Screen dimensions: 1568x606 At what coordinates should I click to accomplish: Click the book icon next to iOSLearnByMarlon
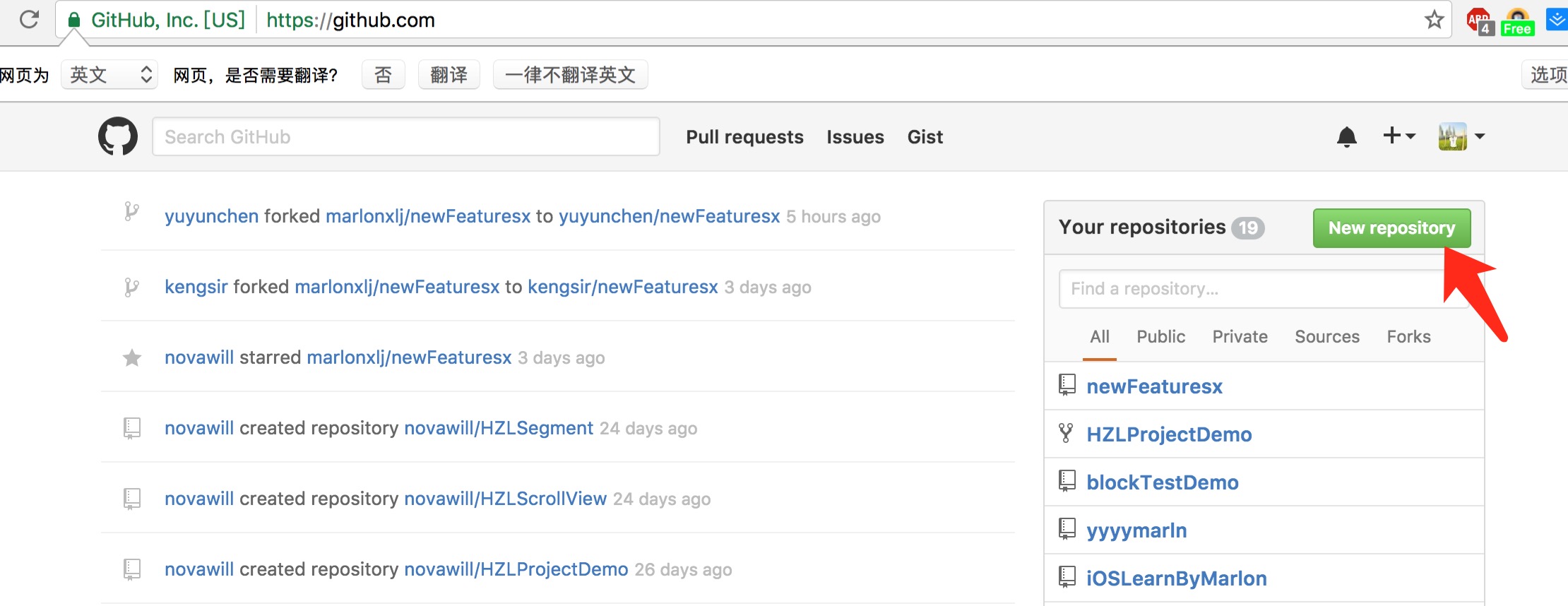[1067, 577]
